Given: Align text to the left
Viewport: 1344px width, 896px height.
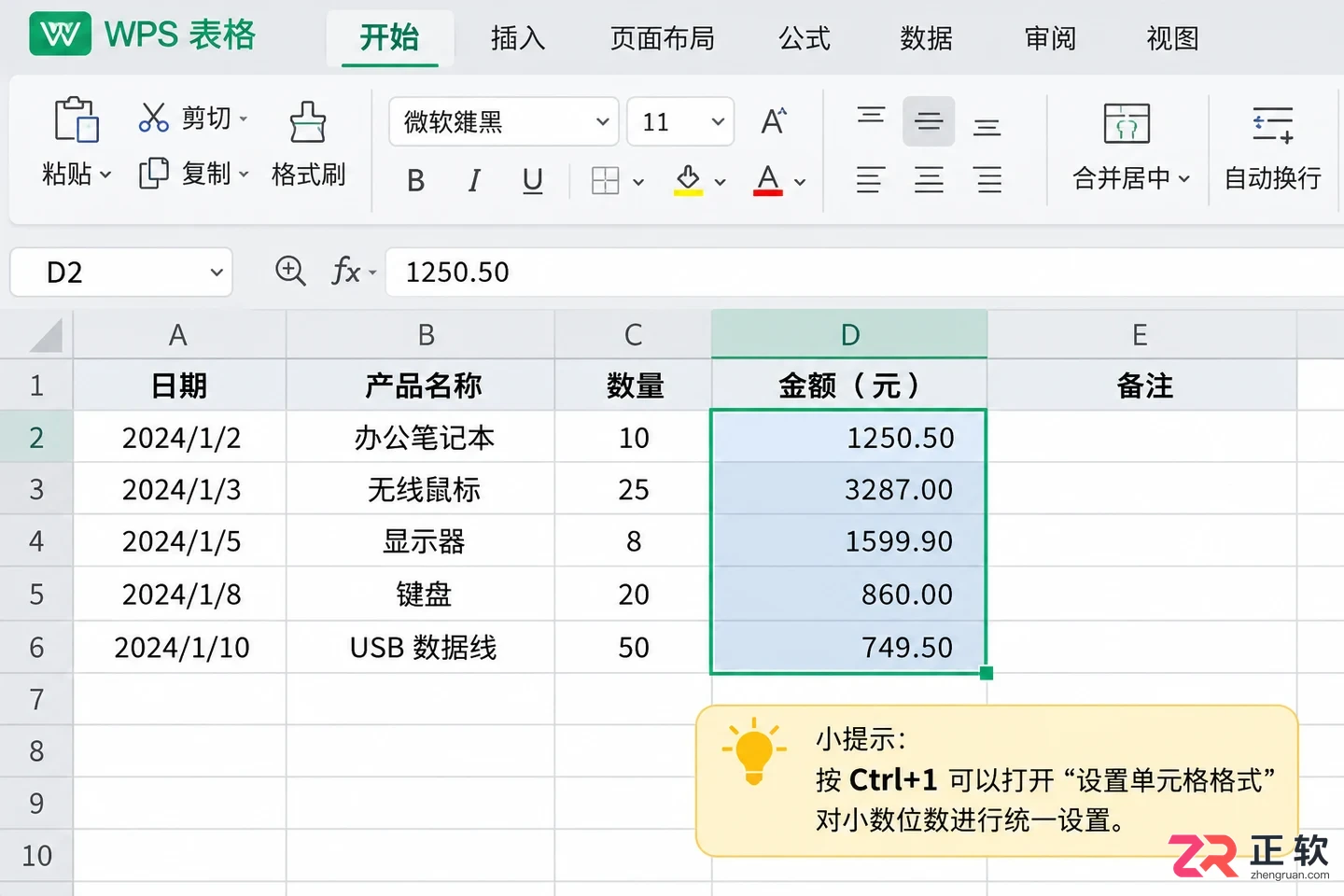Looking at the screenshot, I should pyautogui.click(x=870, y=179).
